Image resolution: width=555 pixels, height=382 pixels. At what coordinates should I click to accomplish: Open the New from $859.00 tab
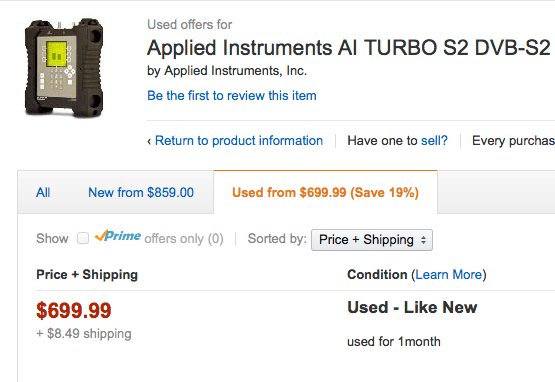(x=141, y=193)
